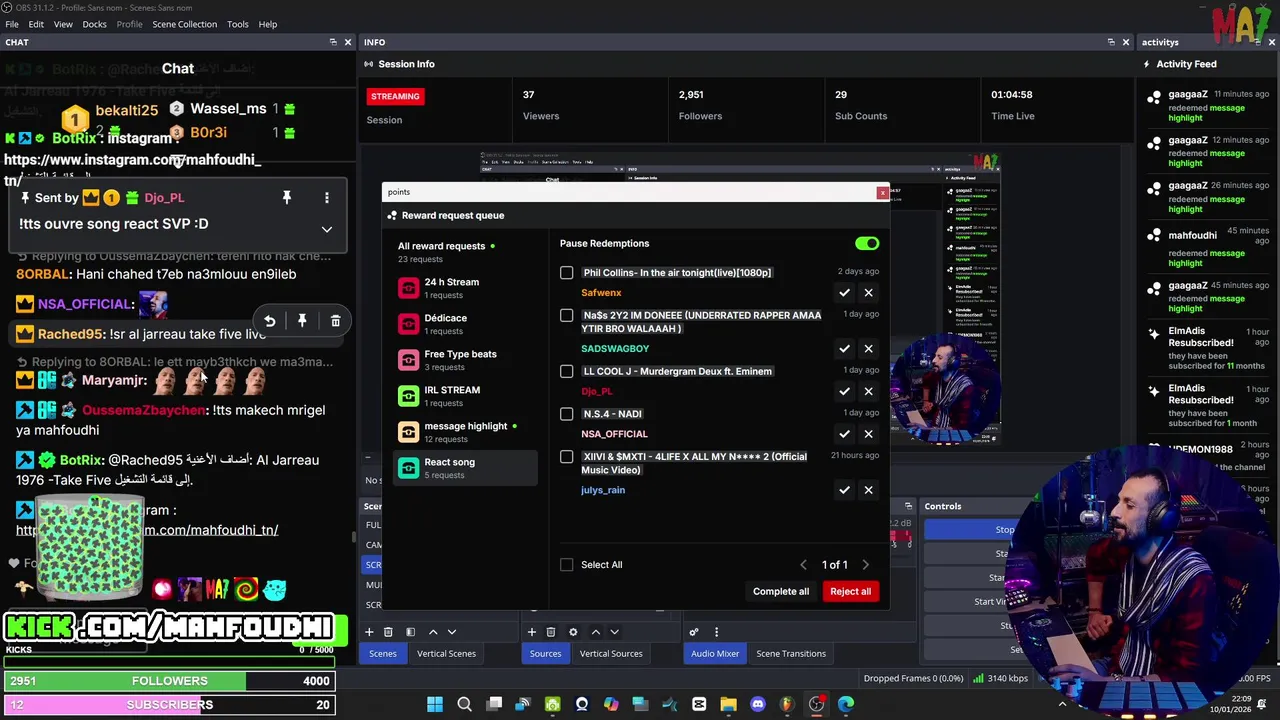Select the Audio Mixer tab

(x=715, y=654)
